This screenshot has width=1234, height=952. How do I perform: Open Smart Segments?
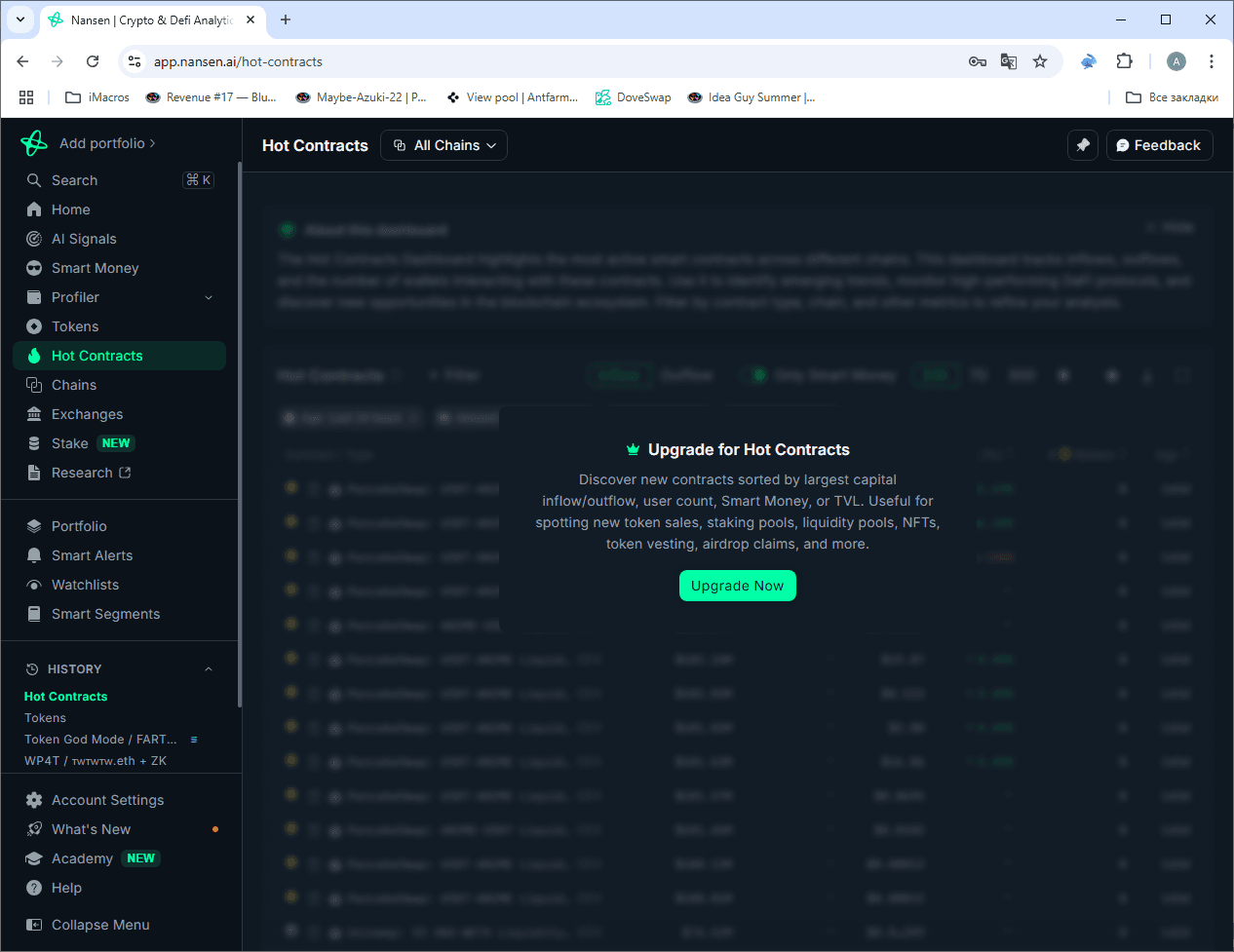coord(120,614)
